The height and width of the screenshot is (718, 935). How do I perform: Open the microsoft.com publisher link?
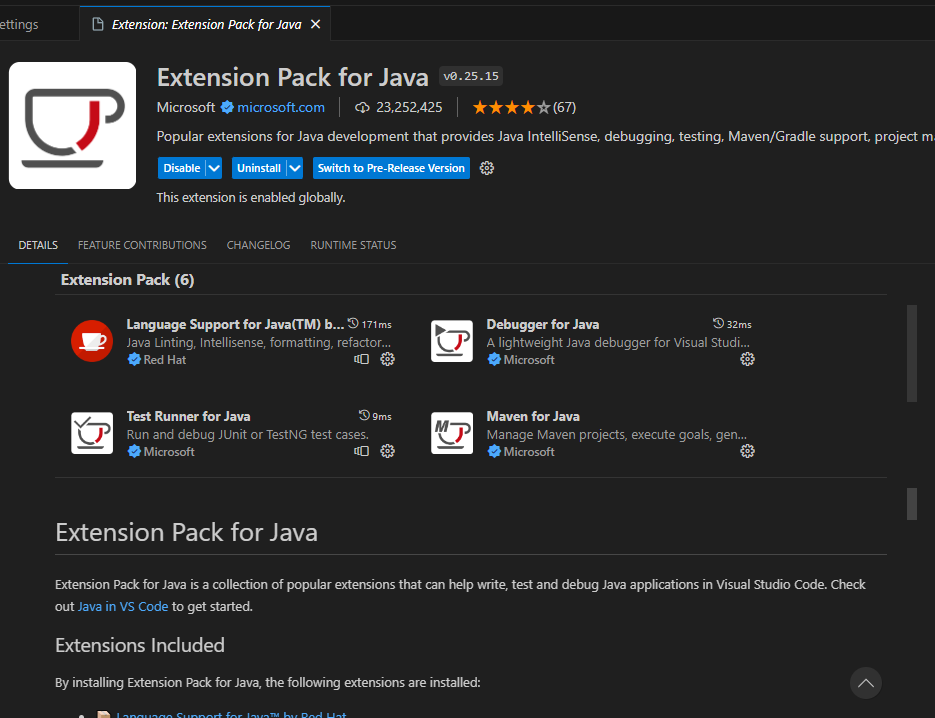tap(281, 107)
